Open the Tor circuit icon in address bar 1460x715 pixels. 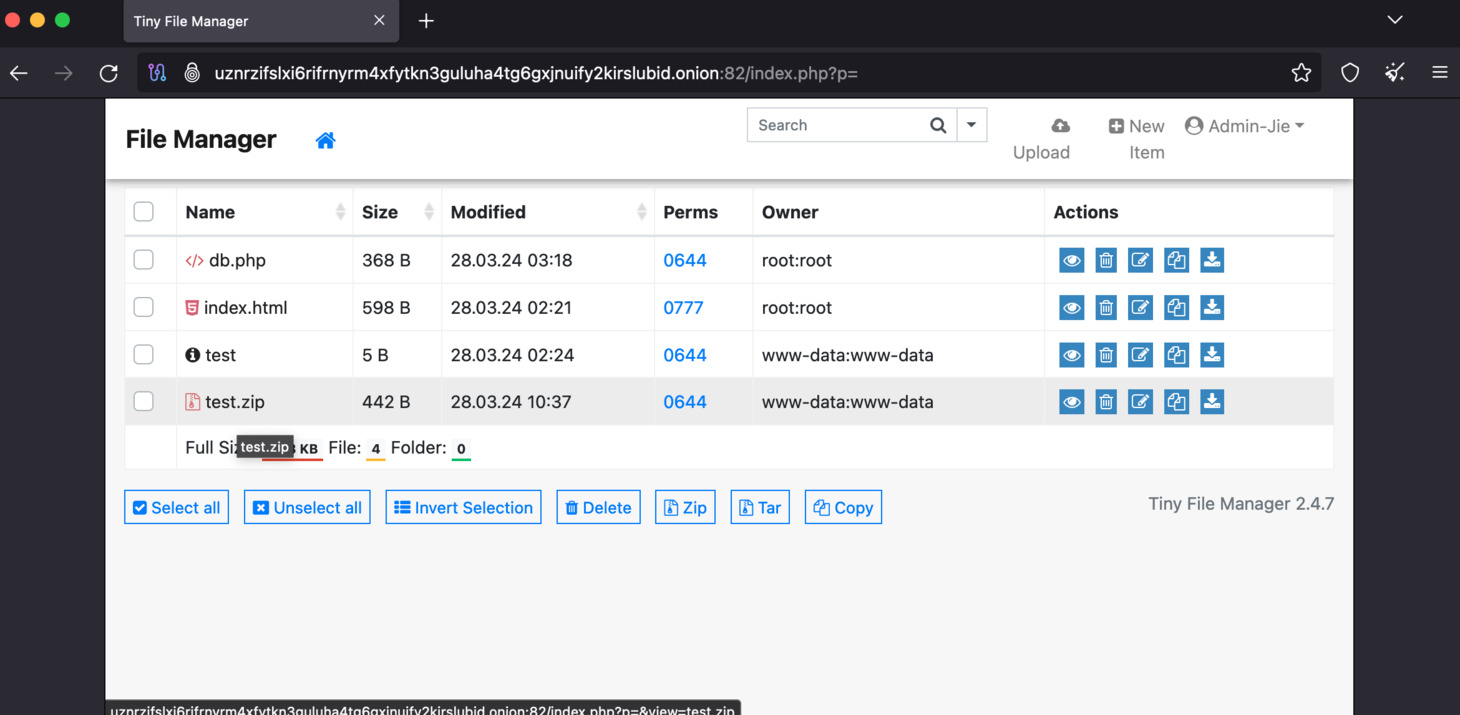point(157,72)
